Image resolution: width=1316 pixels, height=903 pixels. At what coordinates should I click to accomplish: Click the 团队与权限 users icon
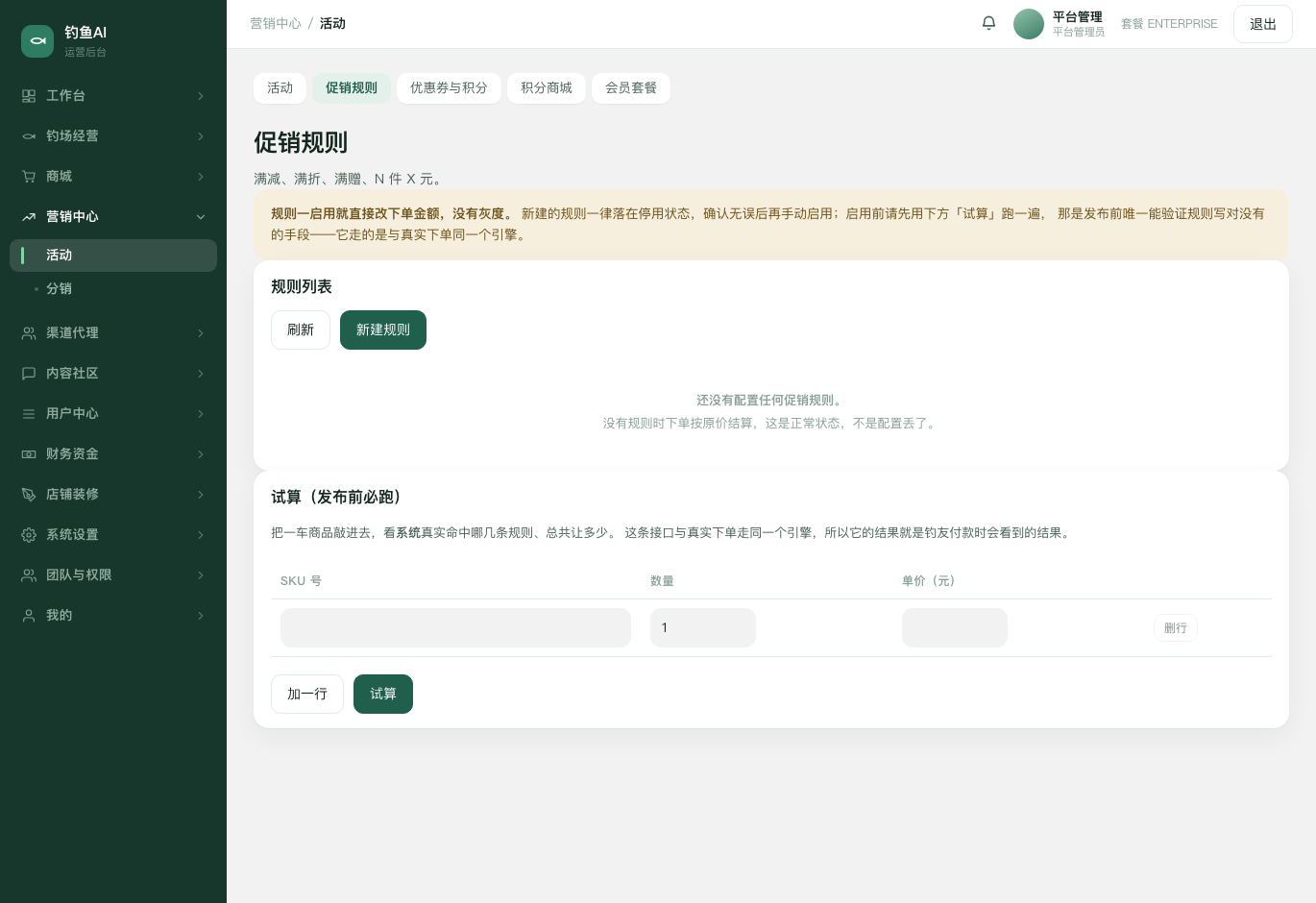point(29,575)
